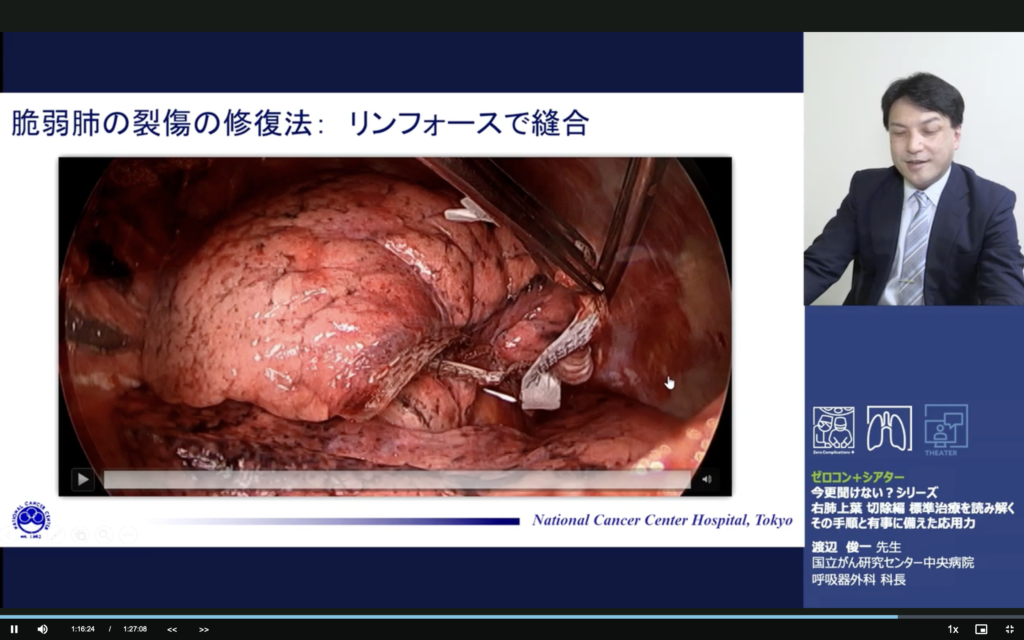The width and height of the screenshot is (1024, 640).
Task: Click the Zero Complications surgeon icon
Action: click(x=833, y=429)
